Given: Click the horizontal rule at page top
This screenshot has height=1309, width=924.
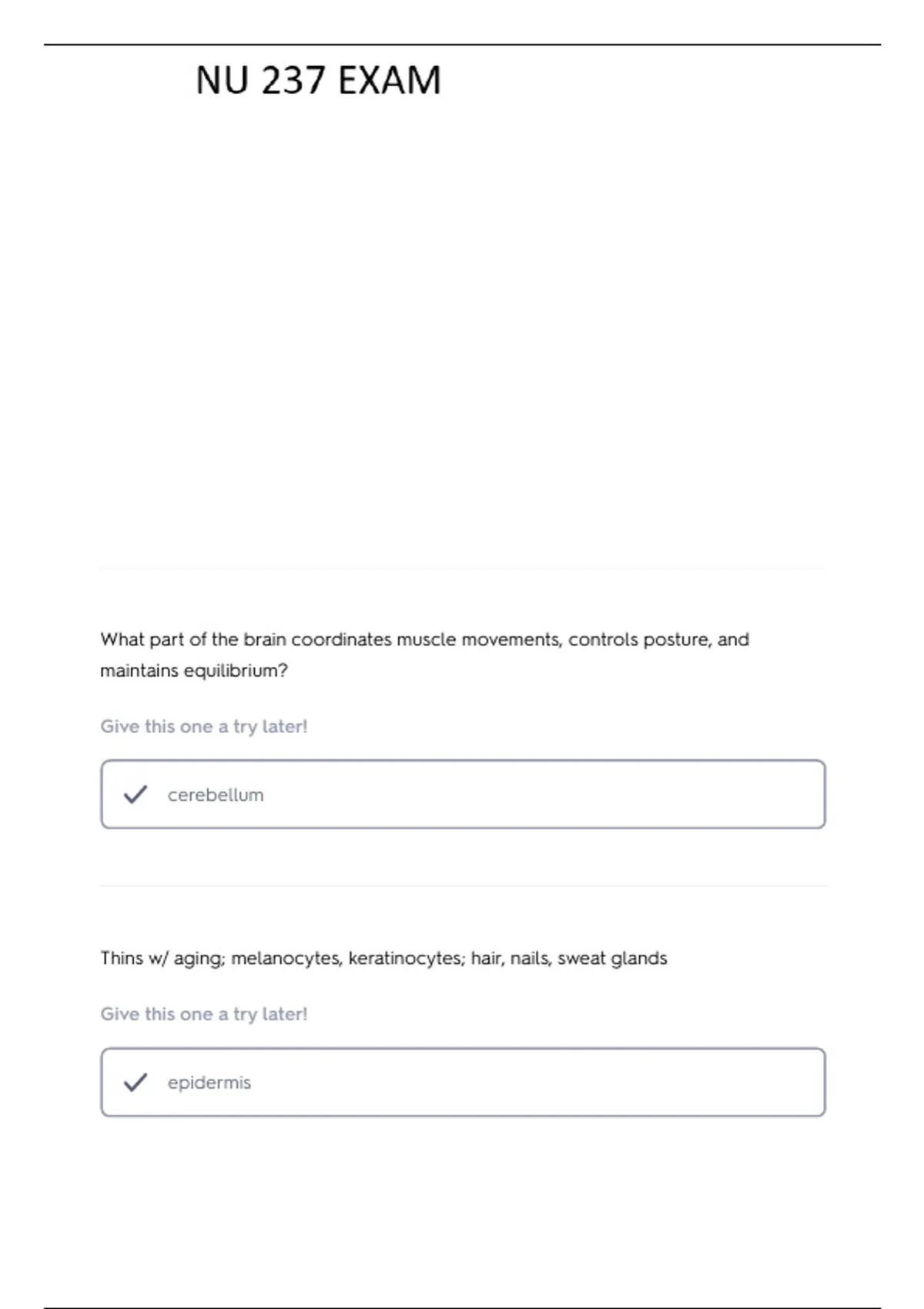Looking at the screenshot, I should point(462,45).
